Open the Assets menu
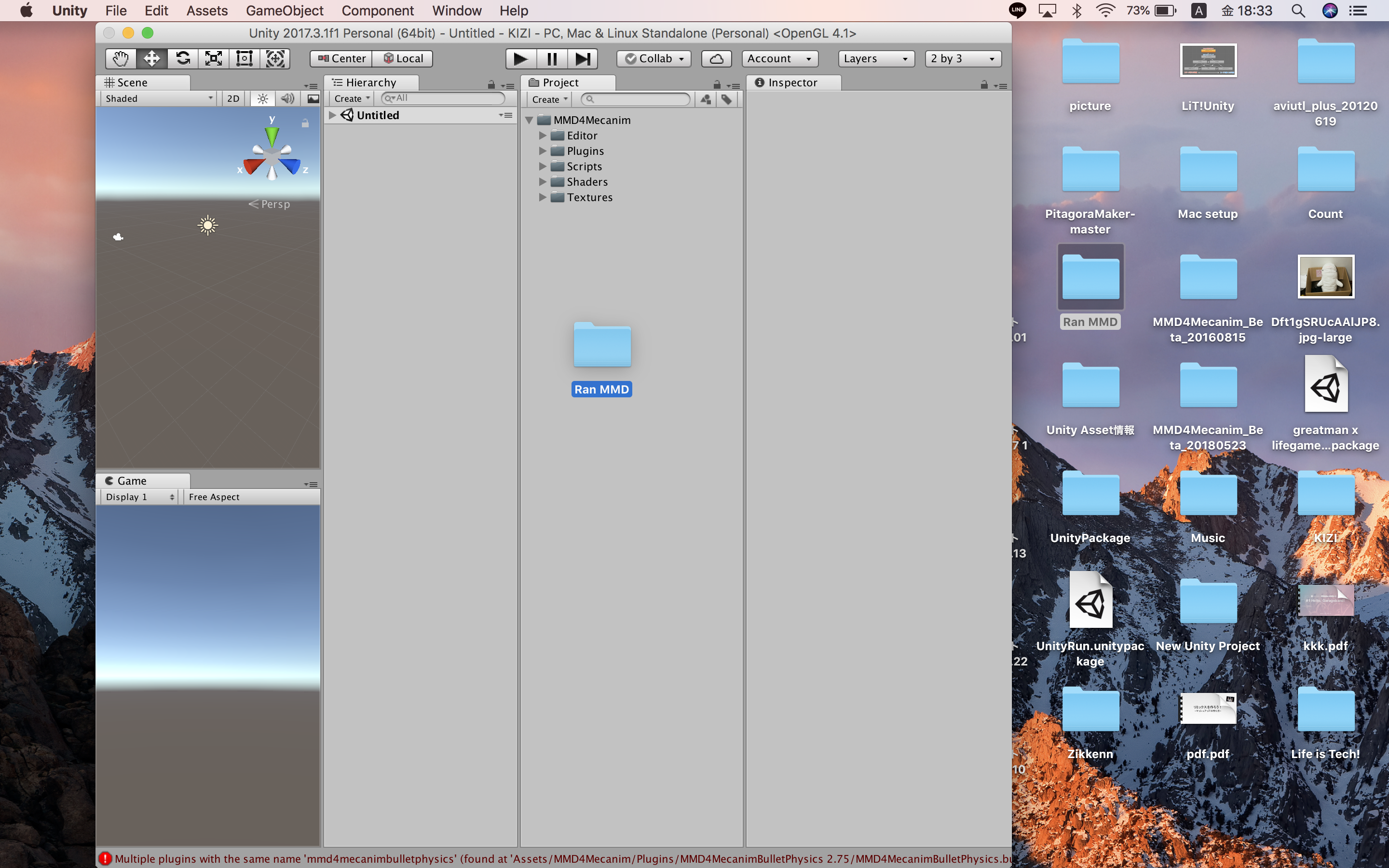Screen dimensions: 1389x868 pyautogui.click(x=206, y=10)
